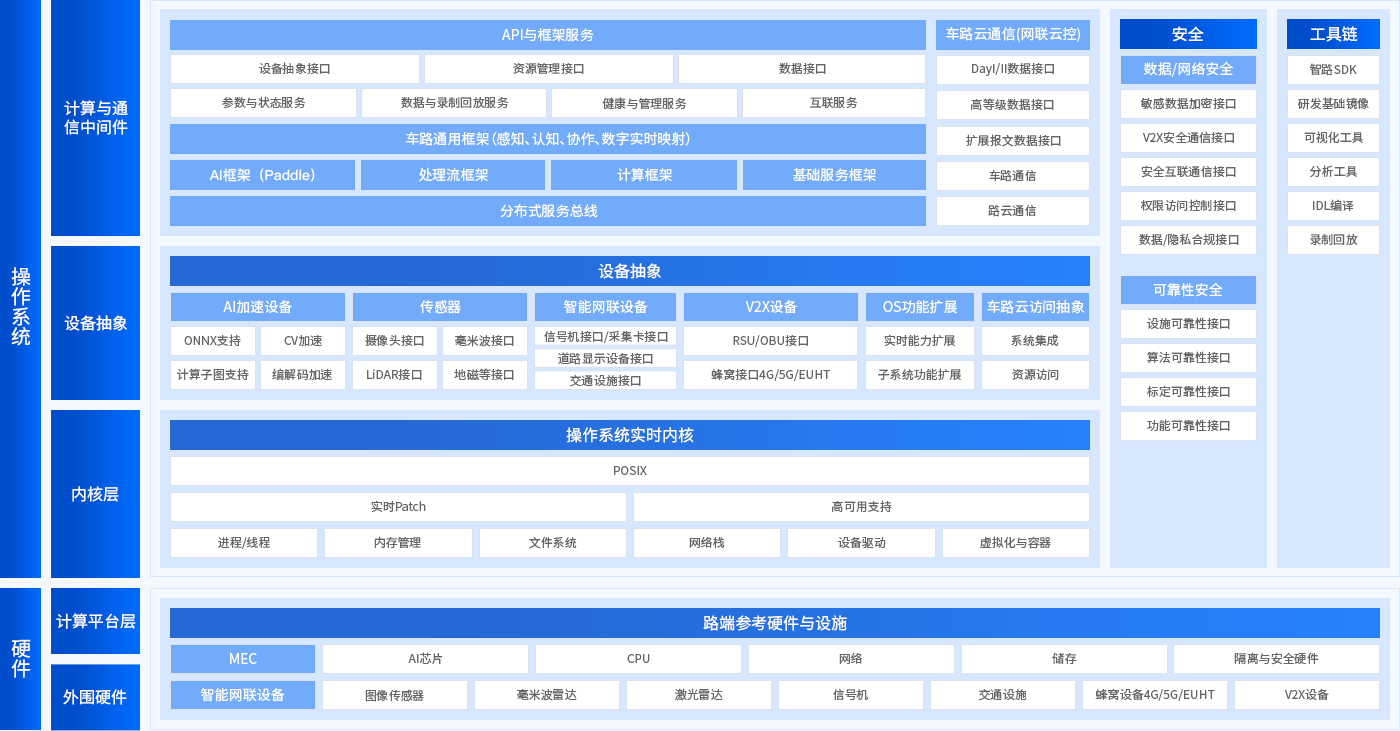Select the 分布式服务总线 bar

548,211
